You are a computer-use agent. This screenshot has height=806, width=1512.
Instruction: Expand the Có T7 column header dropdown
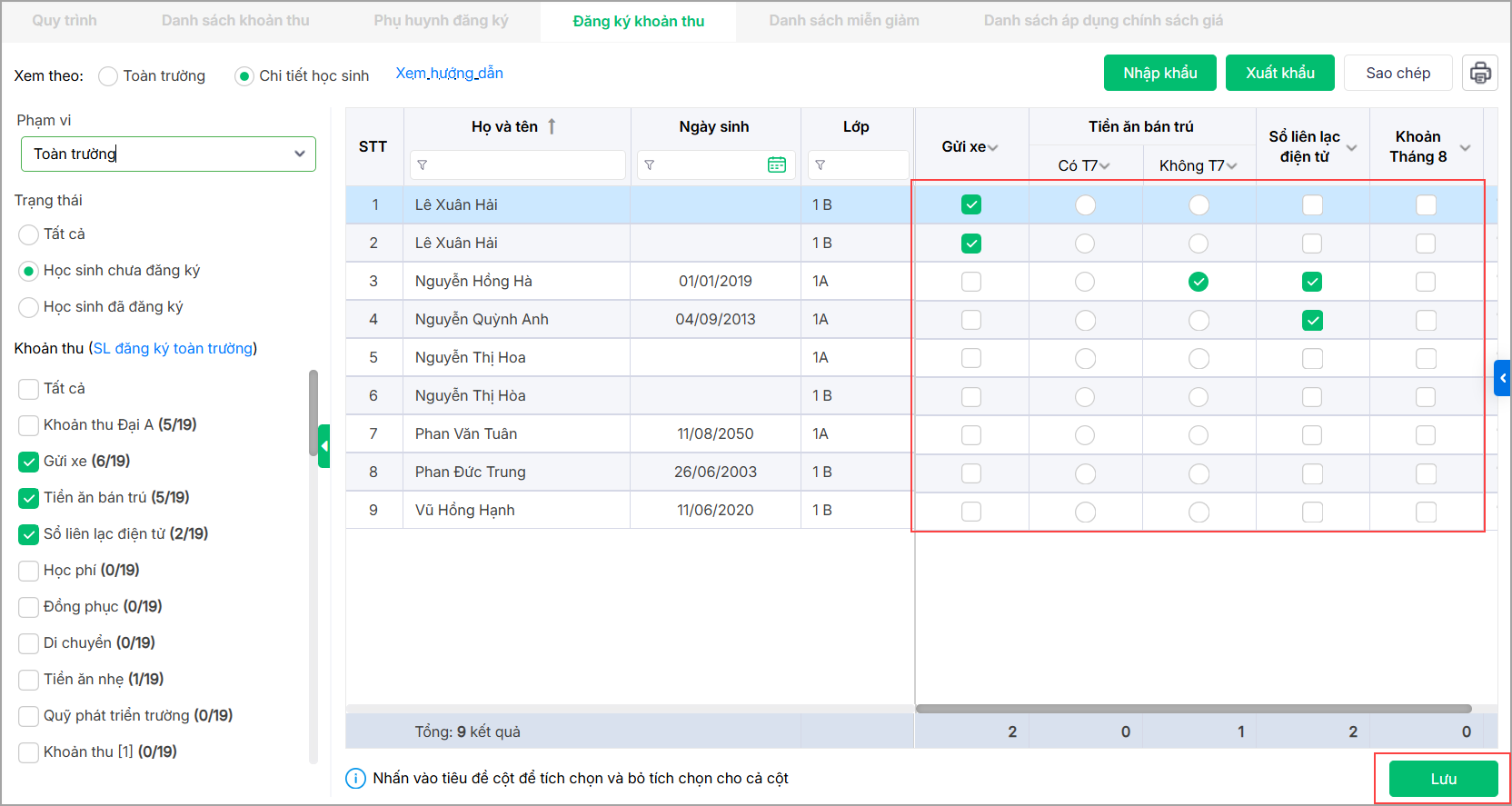tap(1105, 166)
